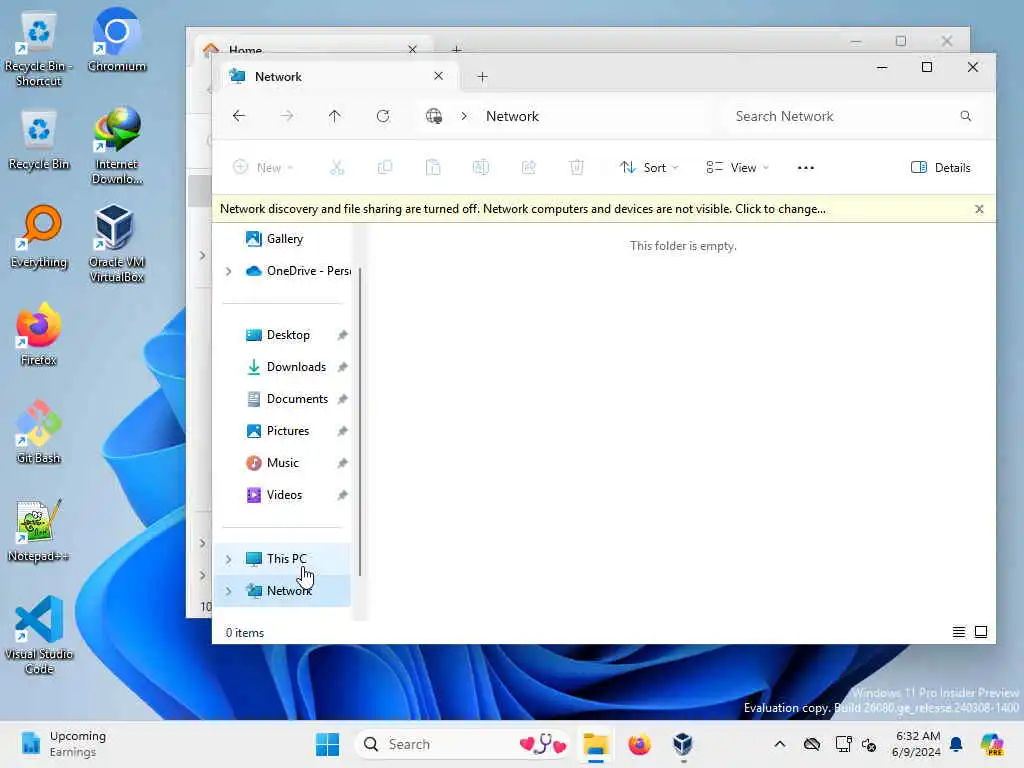Image resolution: width=1024 pixels, height=768 pixels.
Task: Click the pin icon next to Desktop
Action: (342, 335)
